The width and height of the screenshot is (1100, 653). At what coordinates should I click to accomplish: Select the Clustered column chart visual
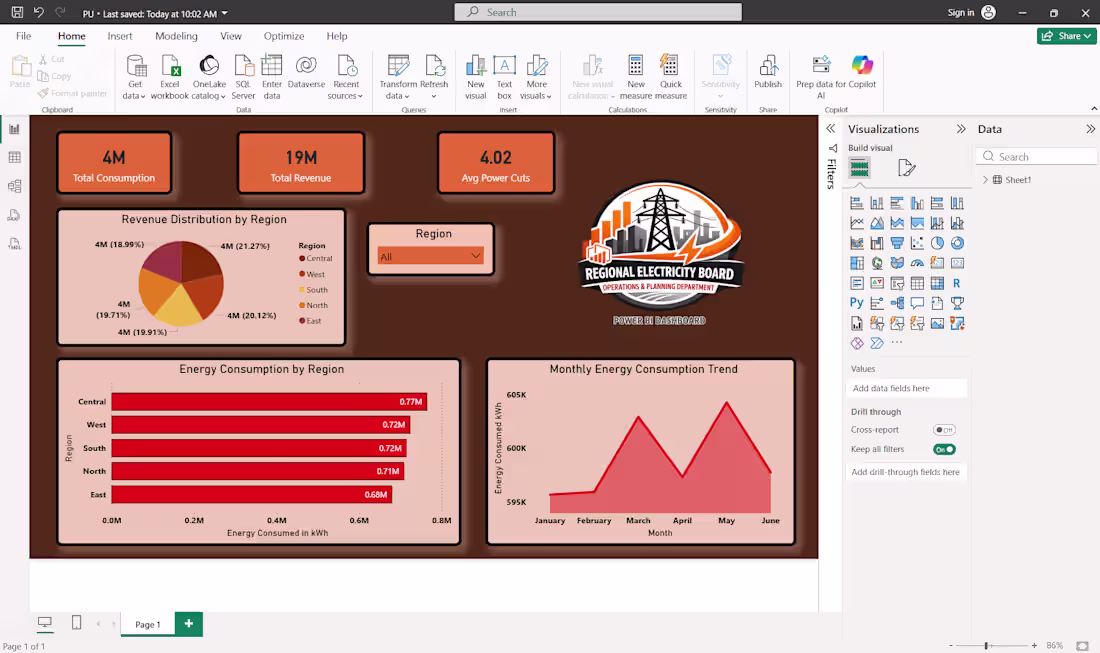(x=917, y=203)
